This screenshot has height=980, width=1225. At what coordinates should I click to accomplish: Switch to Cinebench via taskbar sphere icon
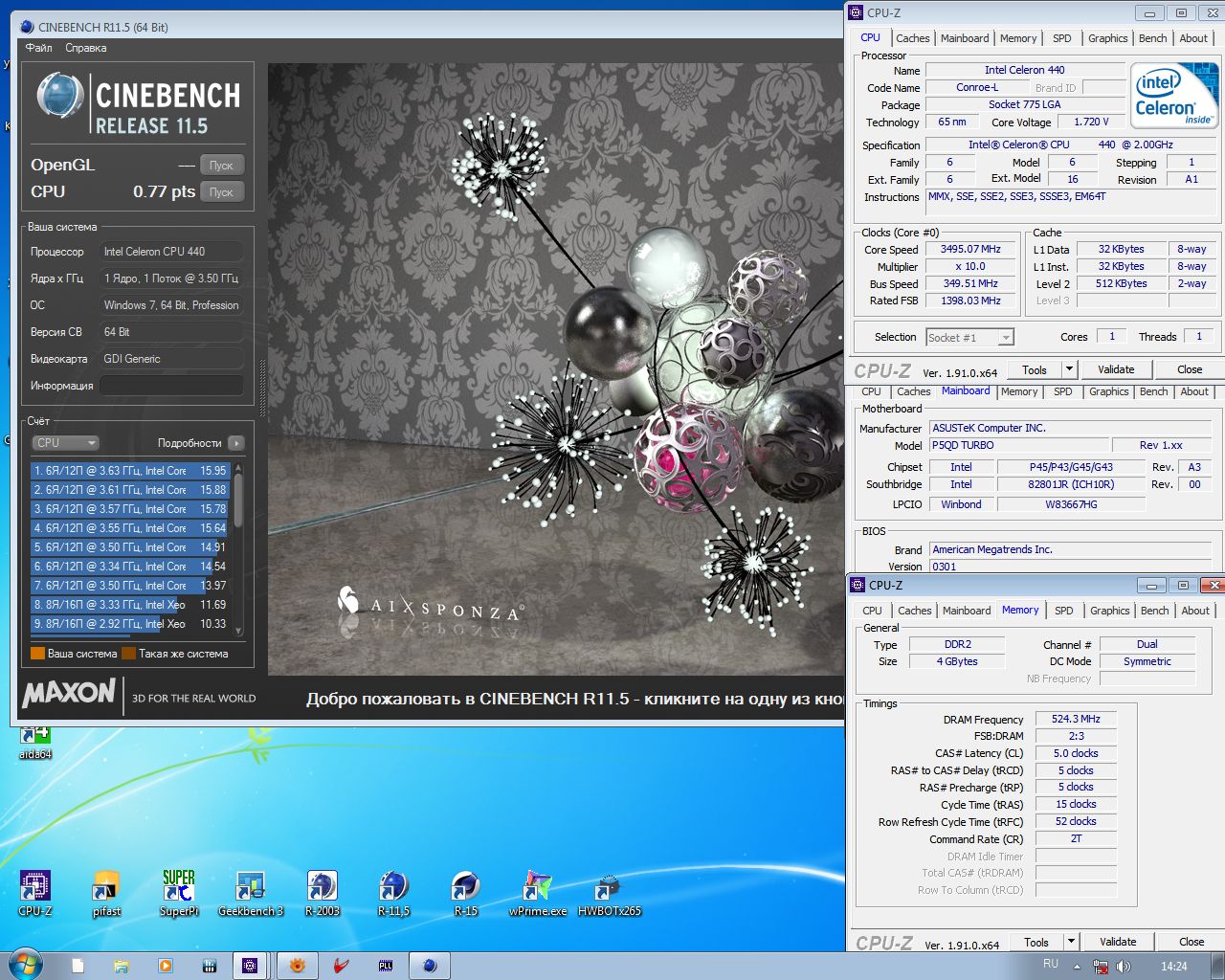coord(430,966)
